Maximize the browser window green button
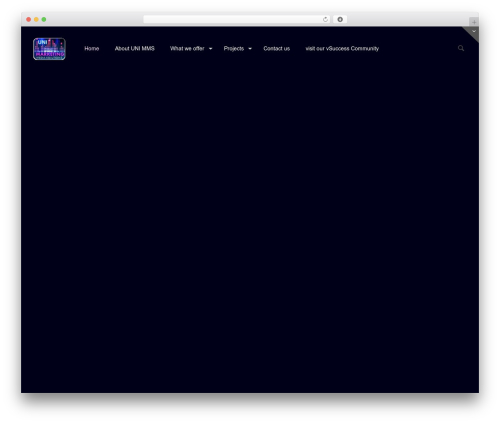Viewport: 500px width, 423px height. 44,19
